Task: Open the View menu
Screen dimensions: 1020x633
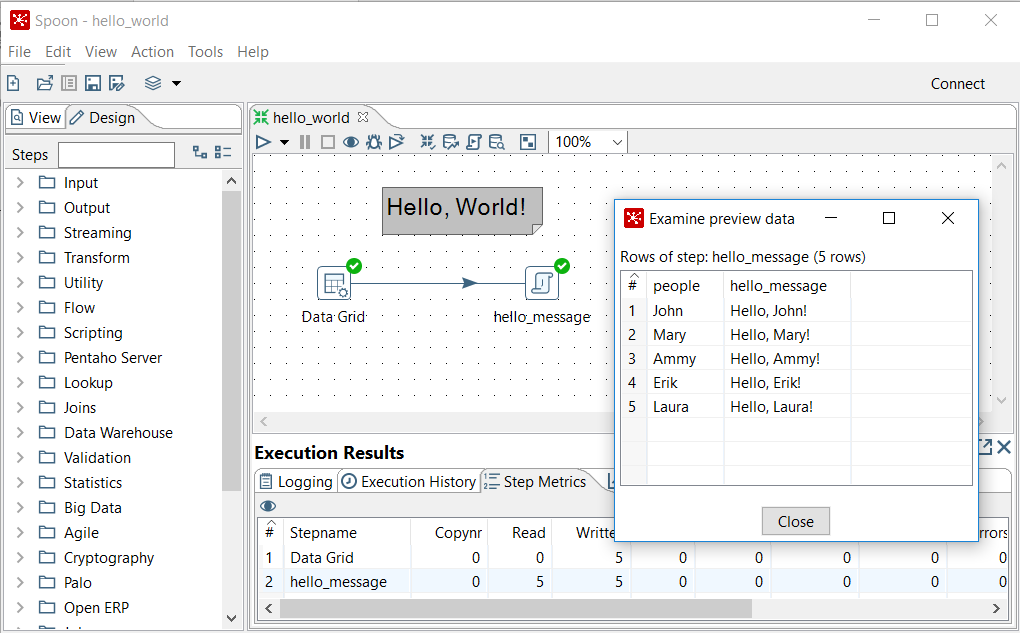Action: [x=101, y=51]
